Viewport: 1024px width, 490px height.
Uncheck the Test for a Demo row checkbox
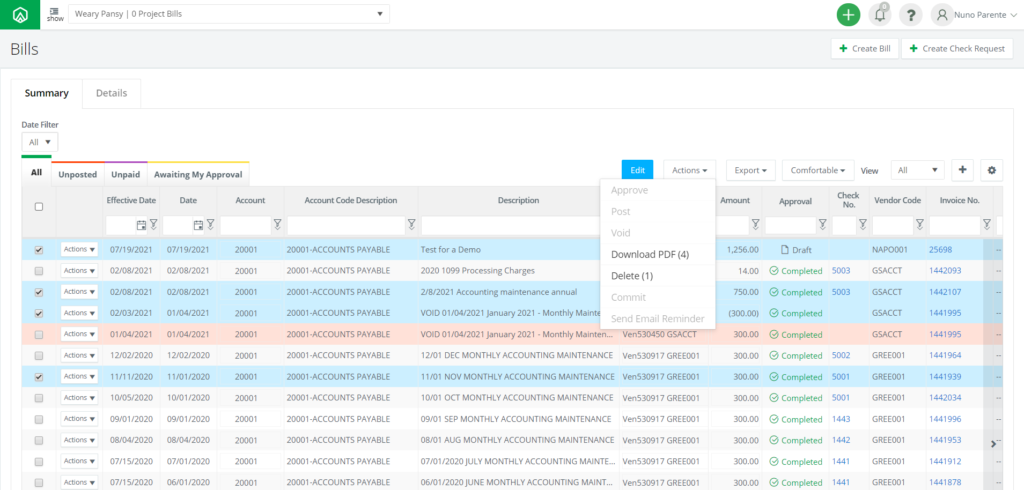tap(39, 250)
